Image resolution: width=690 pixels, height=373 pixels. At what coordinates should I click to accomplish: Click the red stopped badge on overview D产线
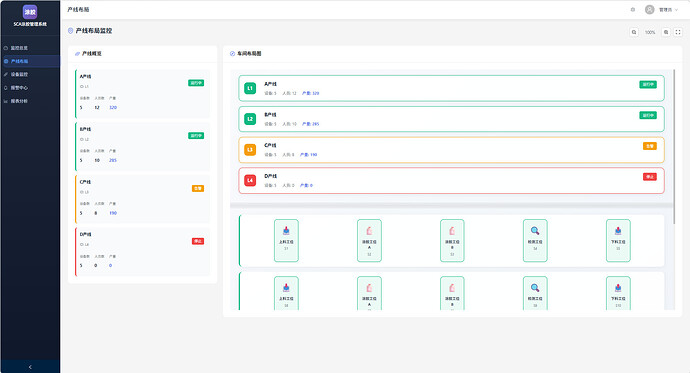(198, 241)
